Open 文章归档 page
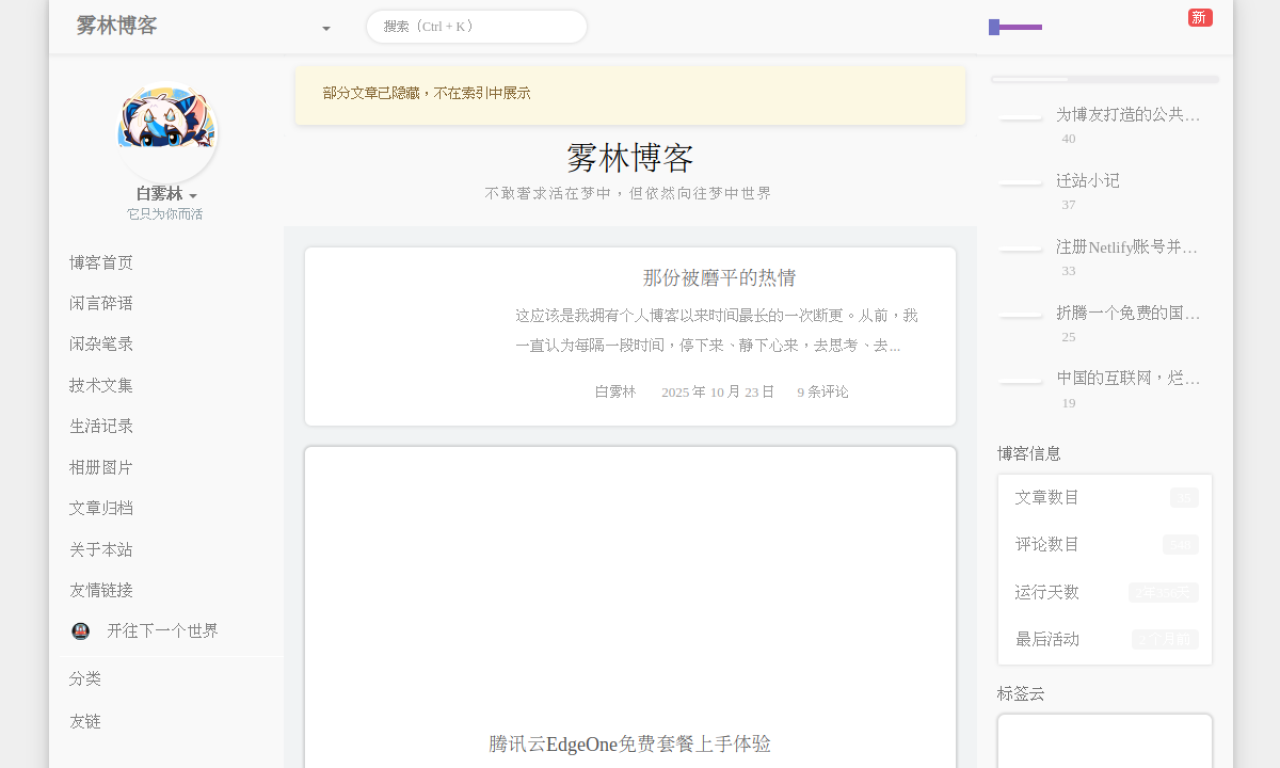Image resolution: width=1280 pixels, height=768 pixels. pyautogui.click(x=101, y=508)
